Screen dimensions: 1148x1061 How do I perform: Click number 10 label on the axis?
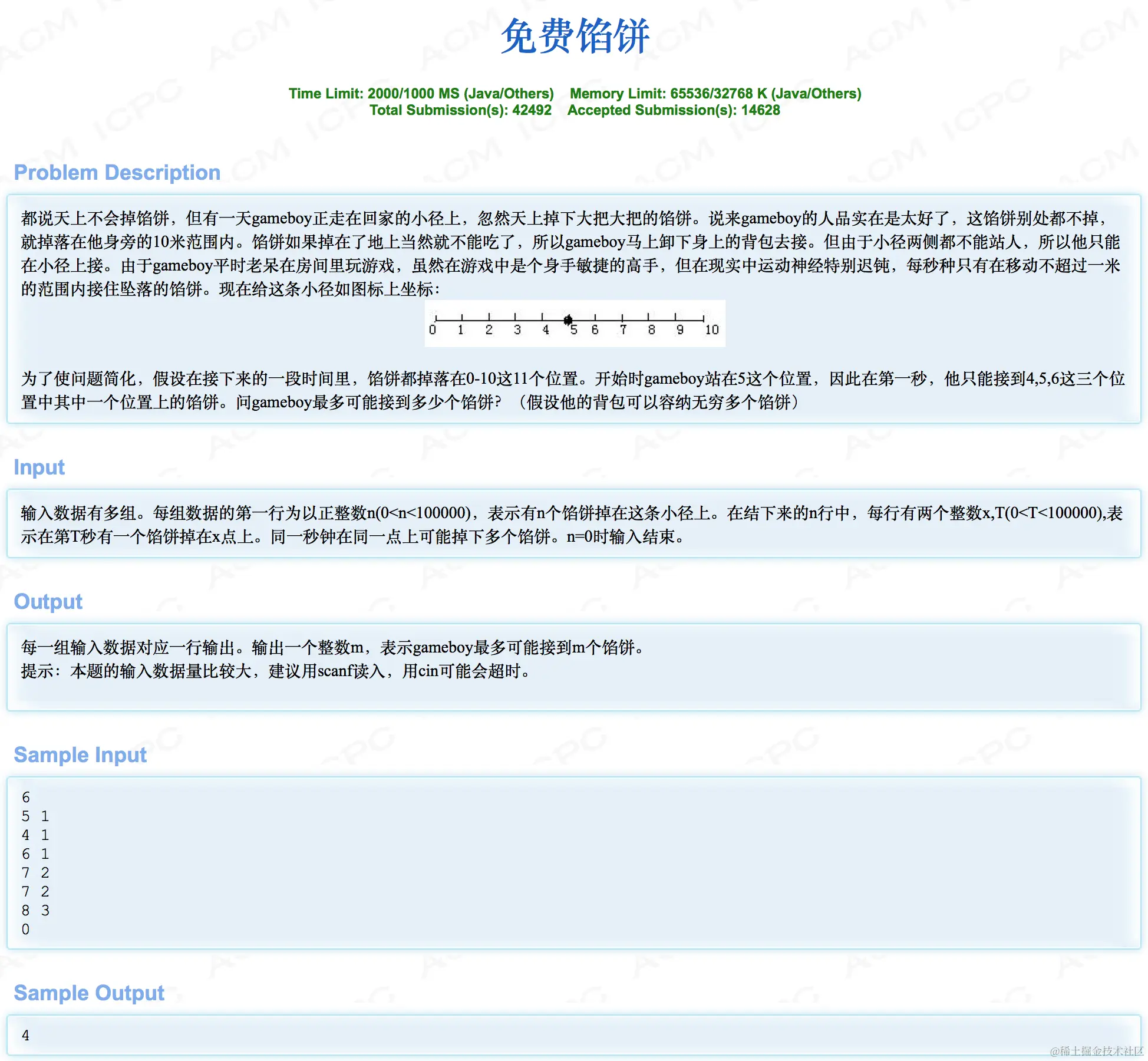(x=712, y=330)
